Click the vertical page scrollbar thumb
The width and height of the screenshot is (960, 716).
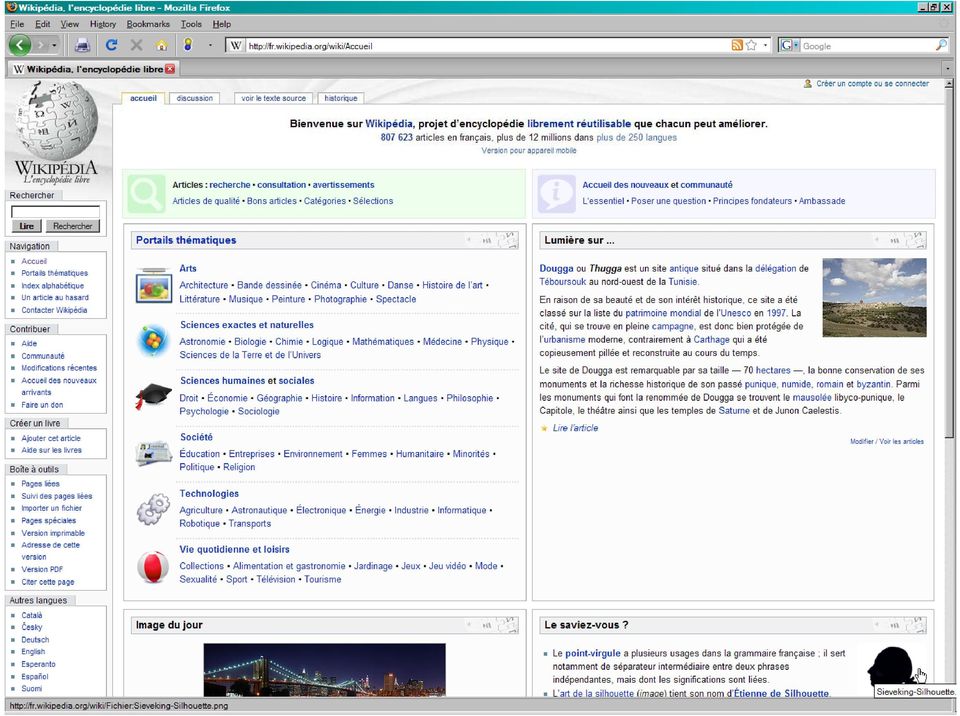[x=949, y=263]
